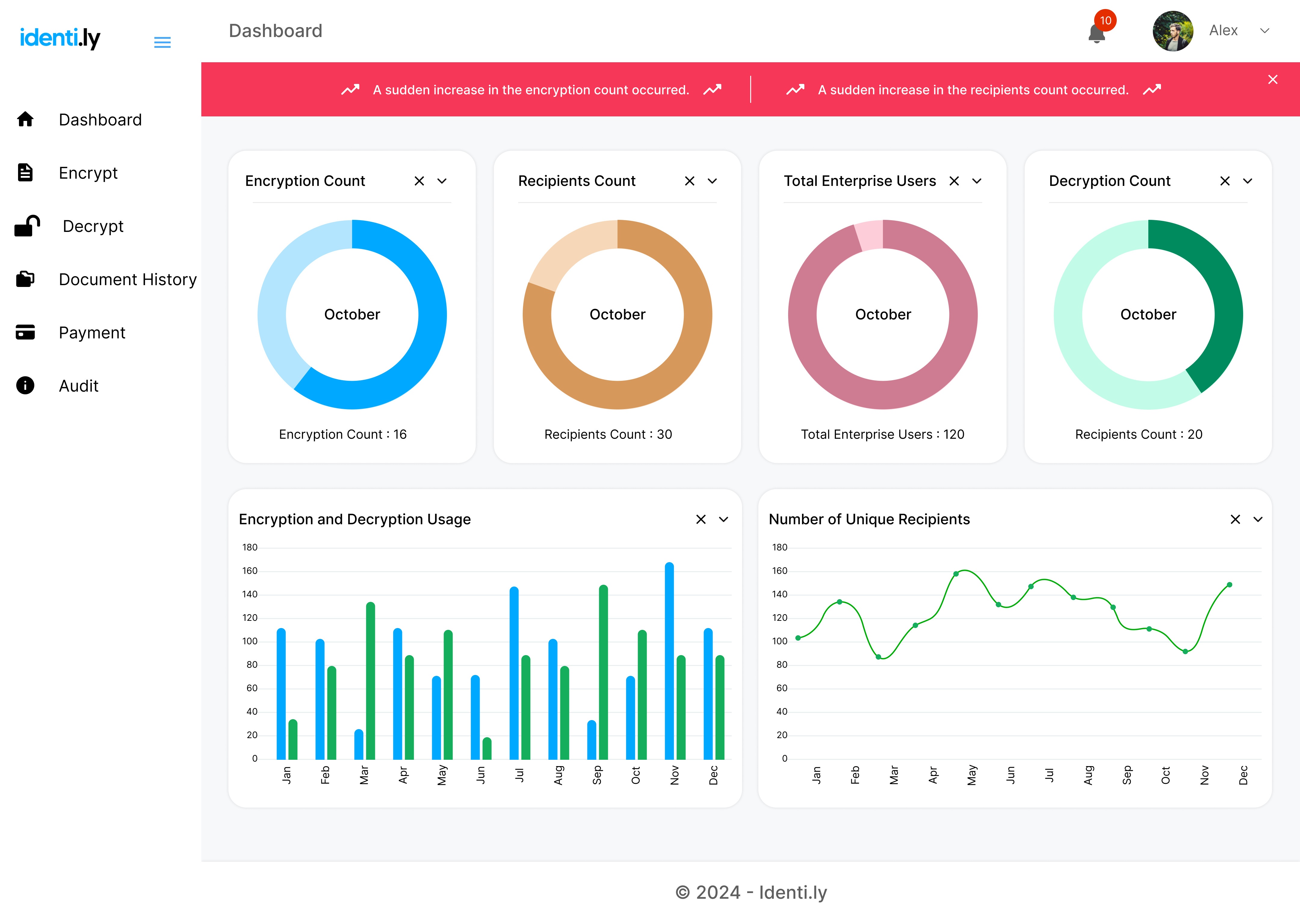
Task: Open the notifications bell
Action: tap(1096, 34)
